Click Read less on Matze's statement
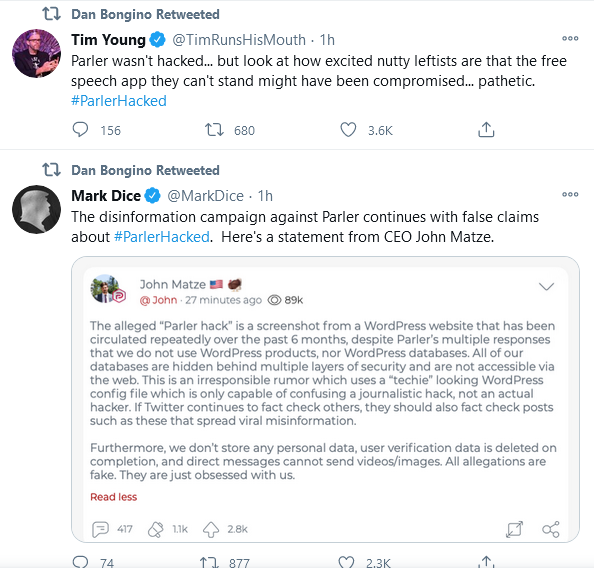The height and width of the screenshot is (568, 594). click(113, 497)
